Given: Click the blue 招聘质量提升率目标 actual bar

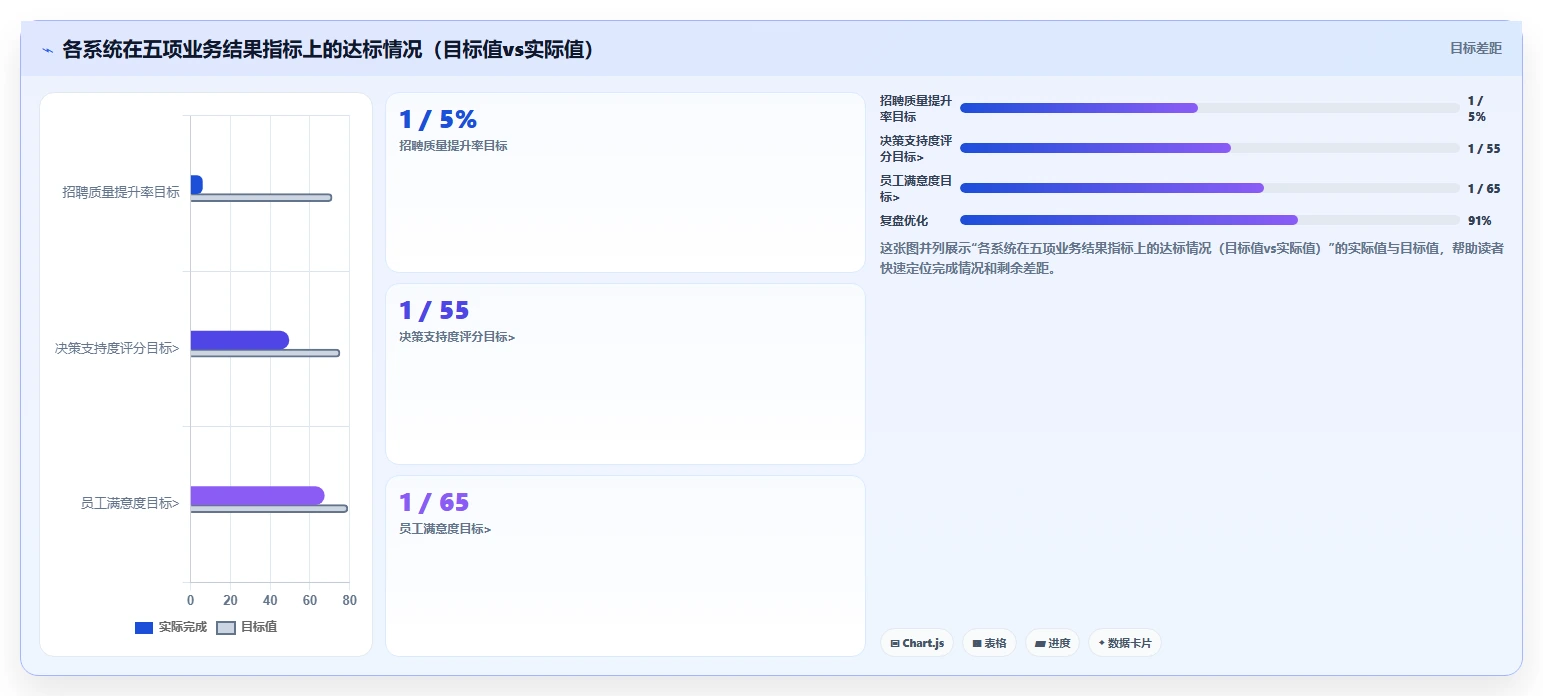Looking at the screenshot, I should (196, 185).
